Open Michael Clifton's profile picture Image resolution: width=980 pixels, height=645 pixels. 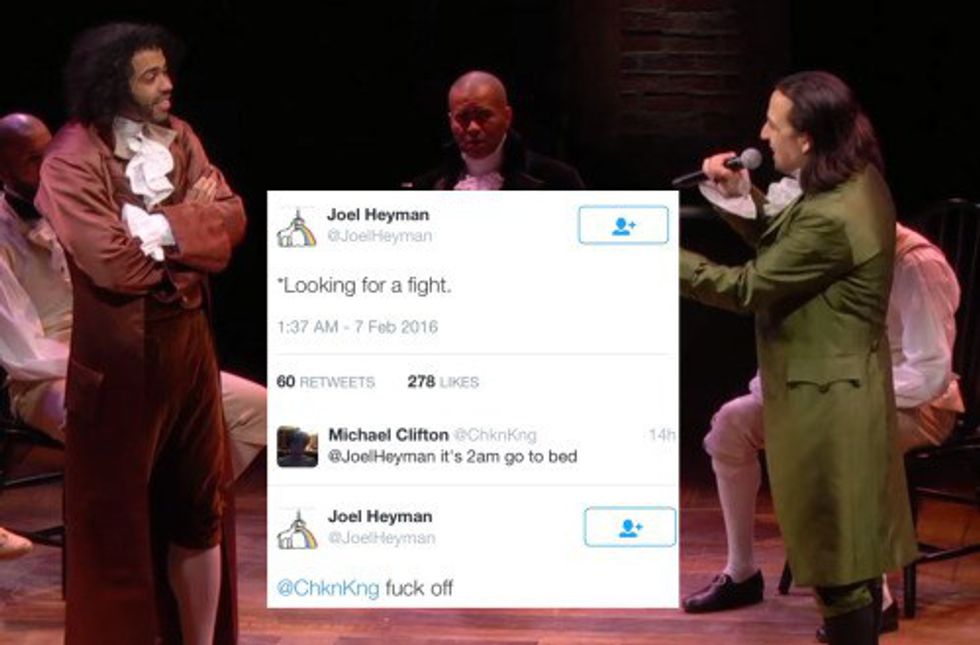tap(297, 446)
